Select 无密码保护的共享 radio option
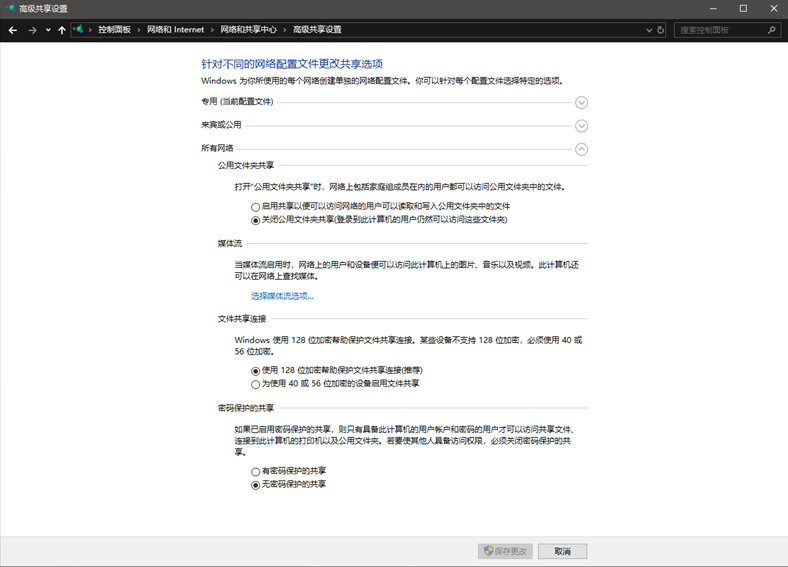Viewport: 788px width, 567px height. (255, 485)
